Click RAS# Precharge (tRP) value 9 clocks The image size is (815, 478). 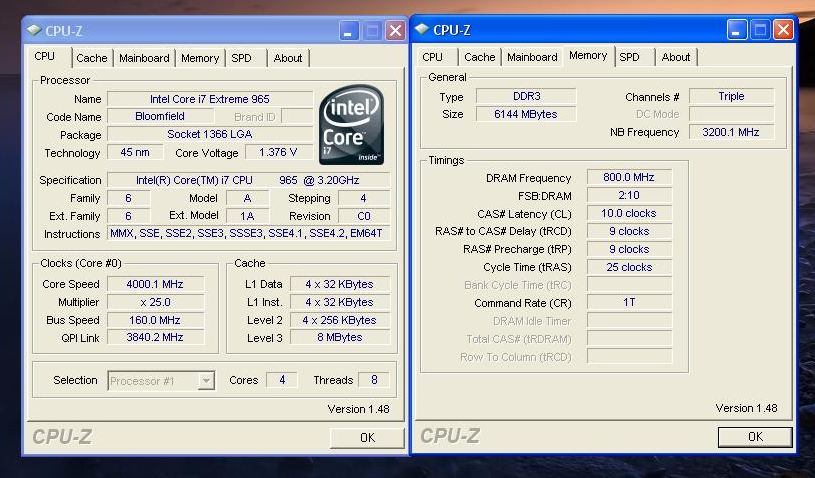[629, 249]
